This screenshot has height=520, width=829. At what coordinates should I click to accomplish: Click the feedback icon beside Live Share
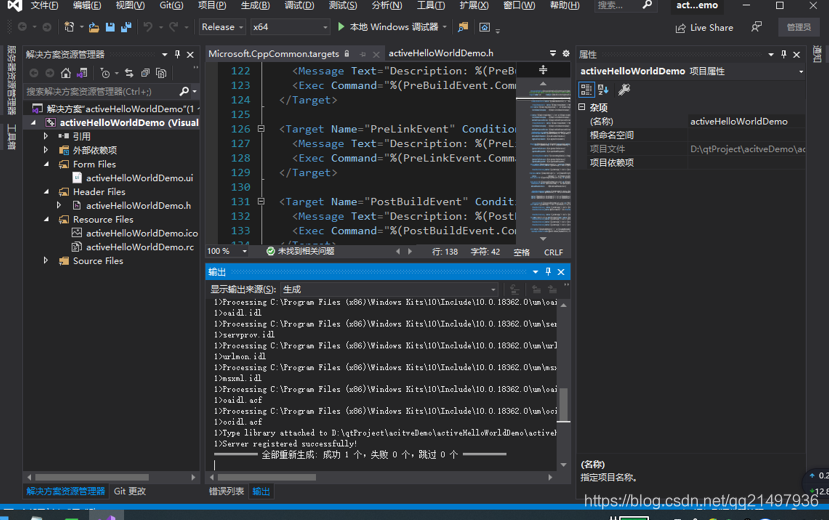click(x=757, y=27)
